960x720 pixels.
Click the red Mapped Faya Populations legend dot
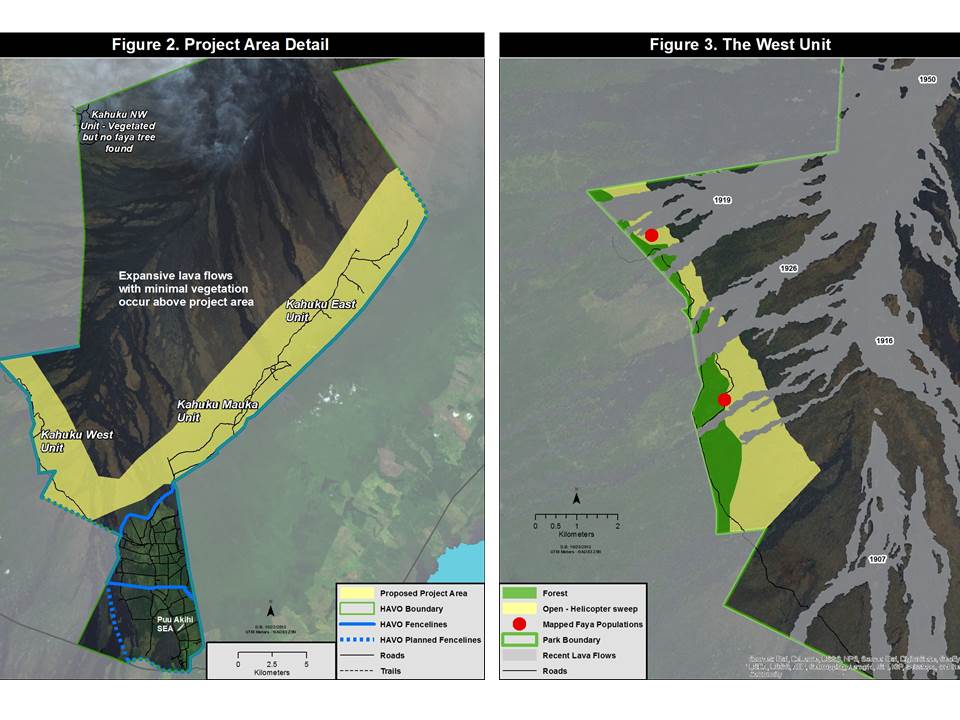click(x=519, y=624)
